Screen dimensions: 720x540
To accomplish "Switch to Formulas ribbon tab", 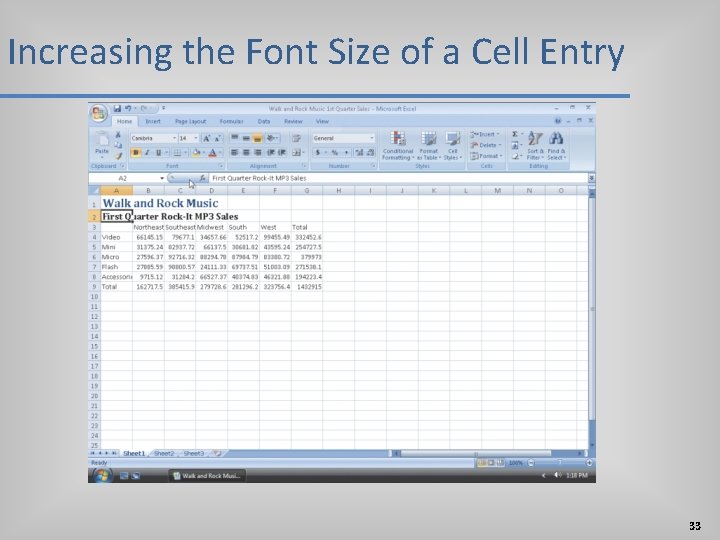I will click(x=231, y=122).
